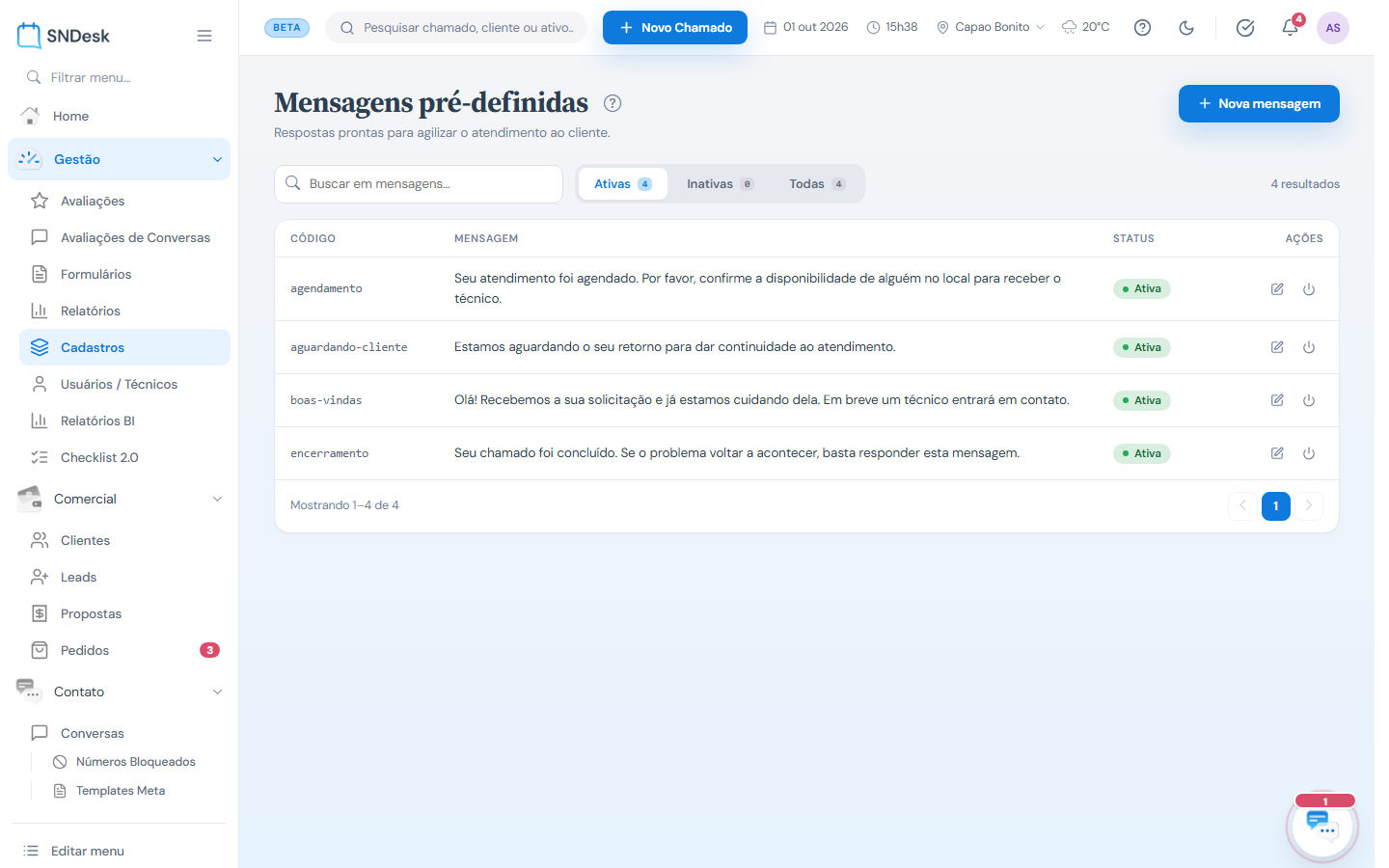Deactivate the boas-vindas message

1309,400
